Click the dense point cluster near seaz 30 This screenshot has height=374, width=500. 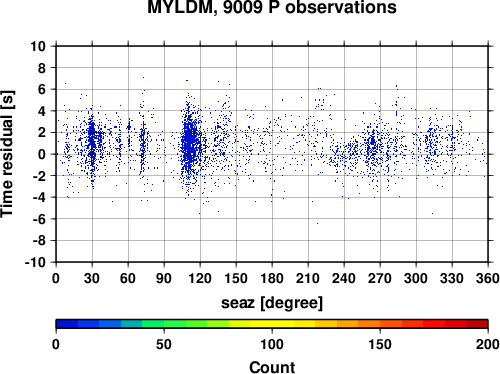(92, 137)
